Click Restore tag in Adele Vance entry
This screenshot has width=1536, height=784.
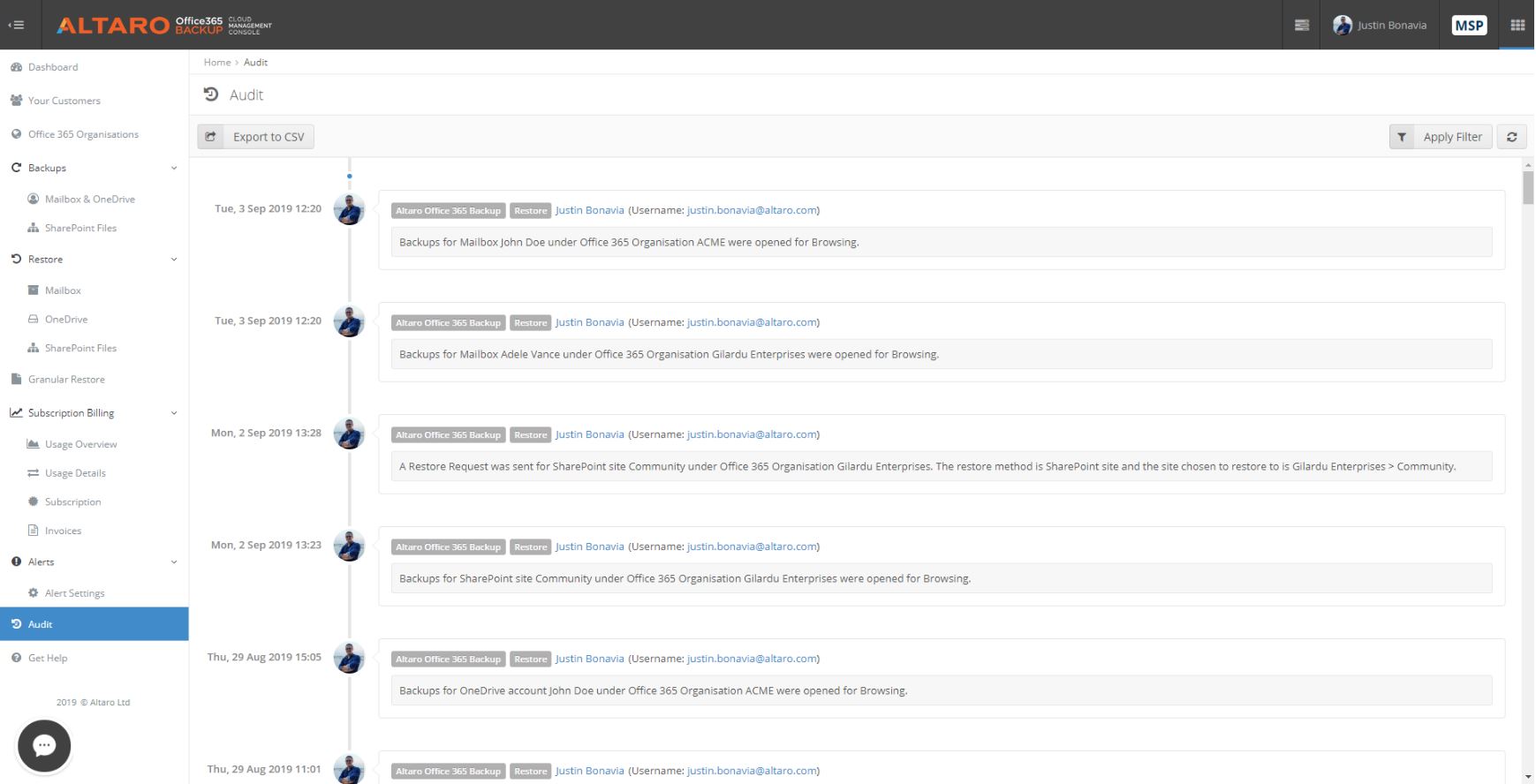coord(531,323)
